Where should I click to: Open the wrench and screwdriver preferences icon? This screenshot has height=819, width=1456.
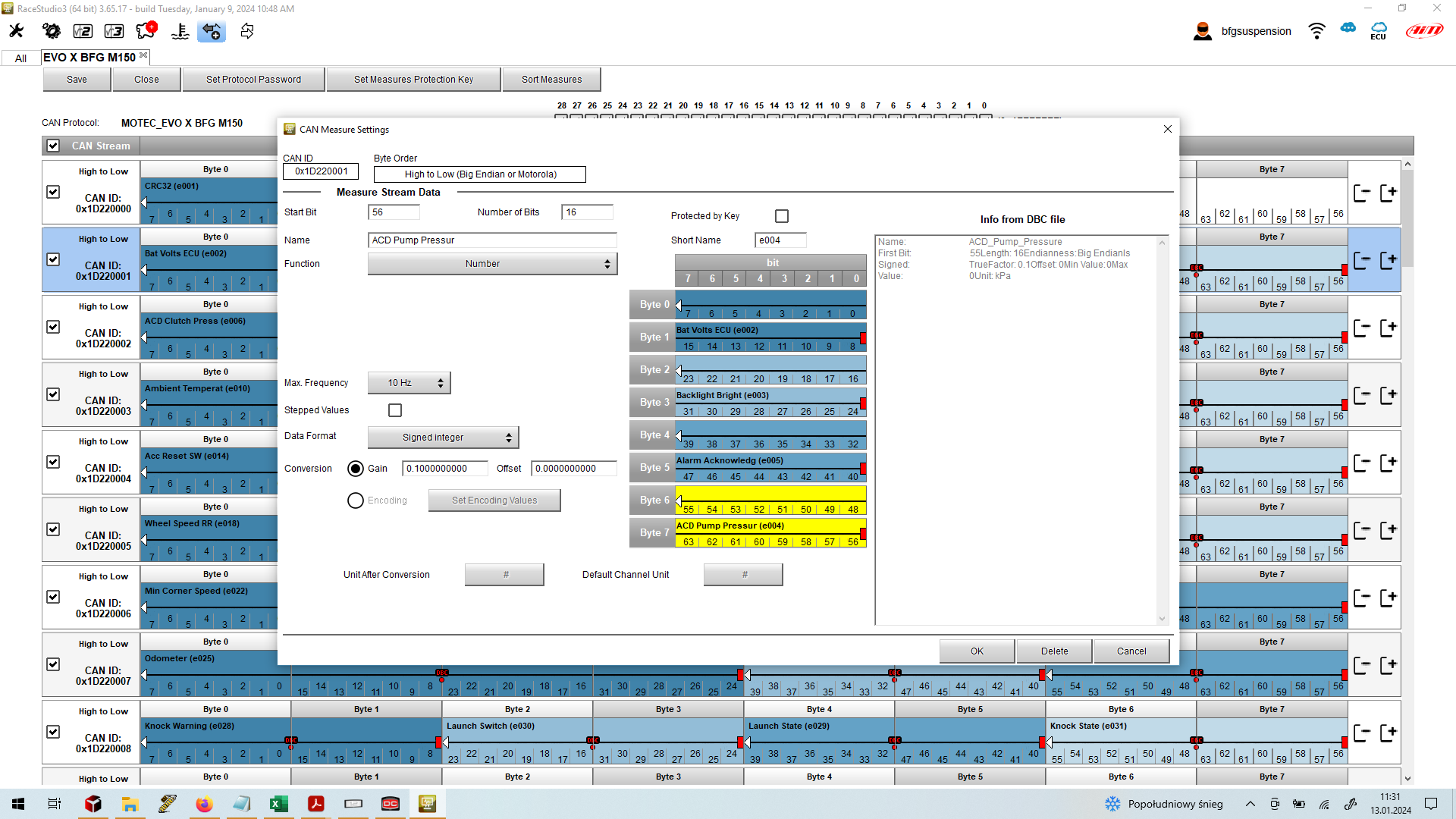[x=16, y=31]
